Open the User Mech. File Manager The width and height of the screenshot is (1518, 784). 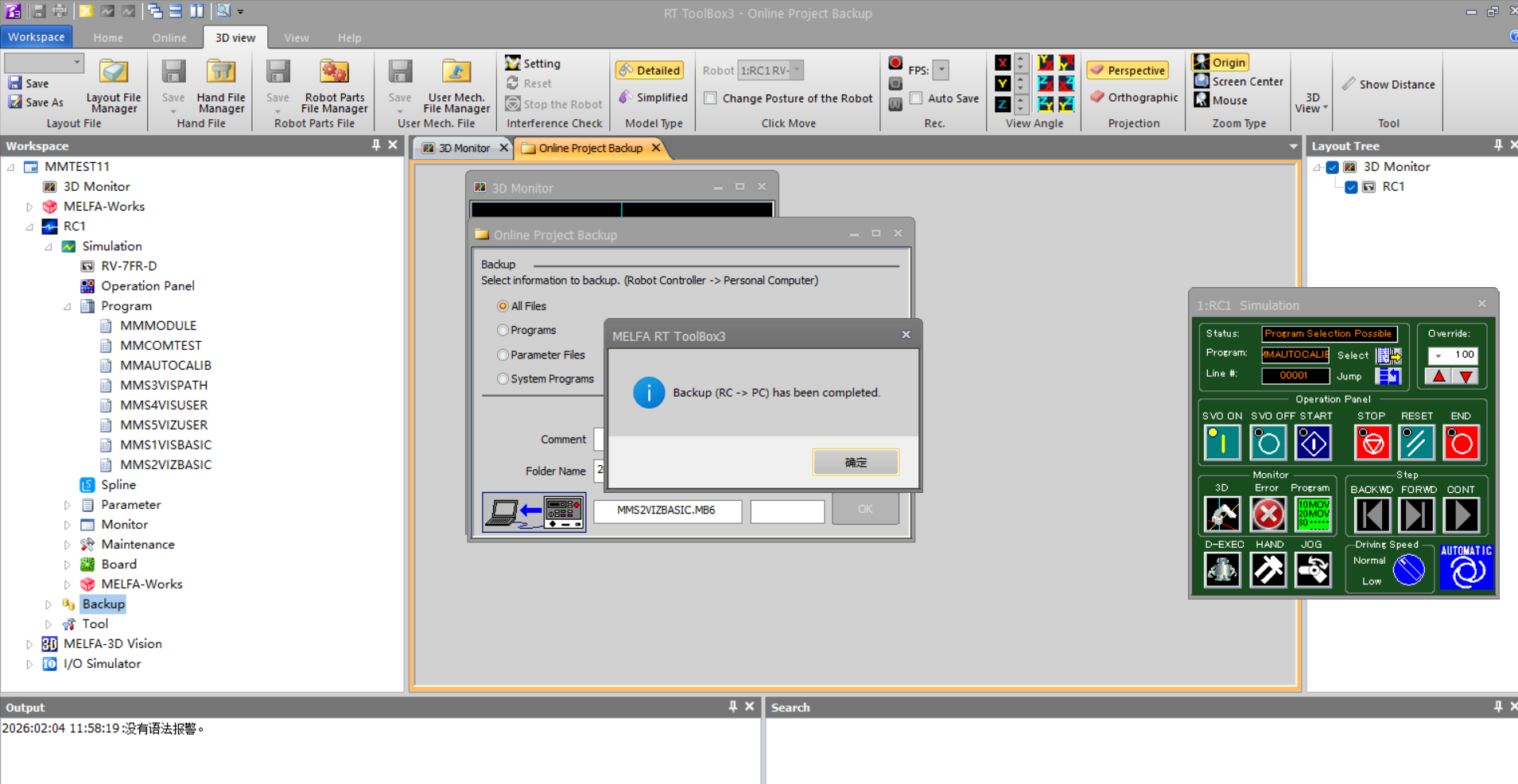pos(456,86)
